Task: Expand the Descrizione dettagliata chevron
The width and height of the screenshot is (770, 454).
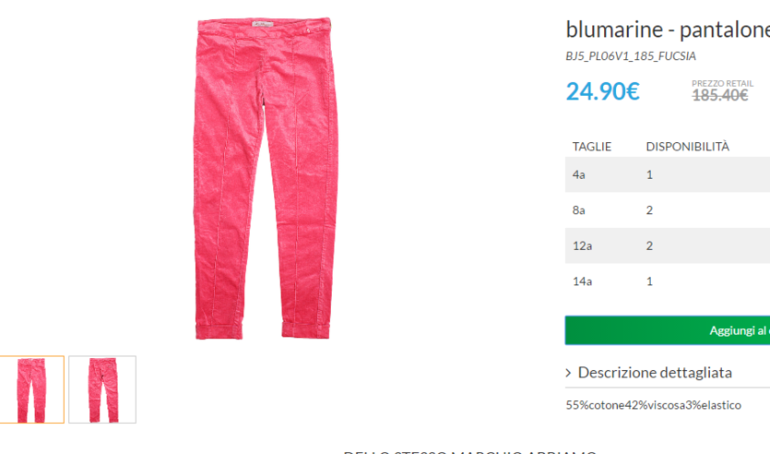Action: (x=568, y=373)
